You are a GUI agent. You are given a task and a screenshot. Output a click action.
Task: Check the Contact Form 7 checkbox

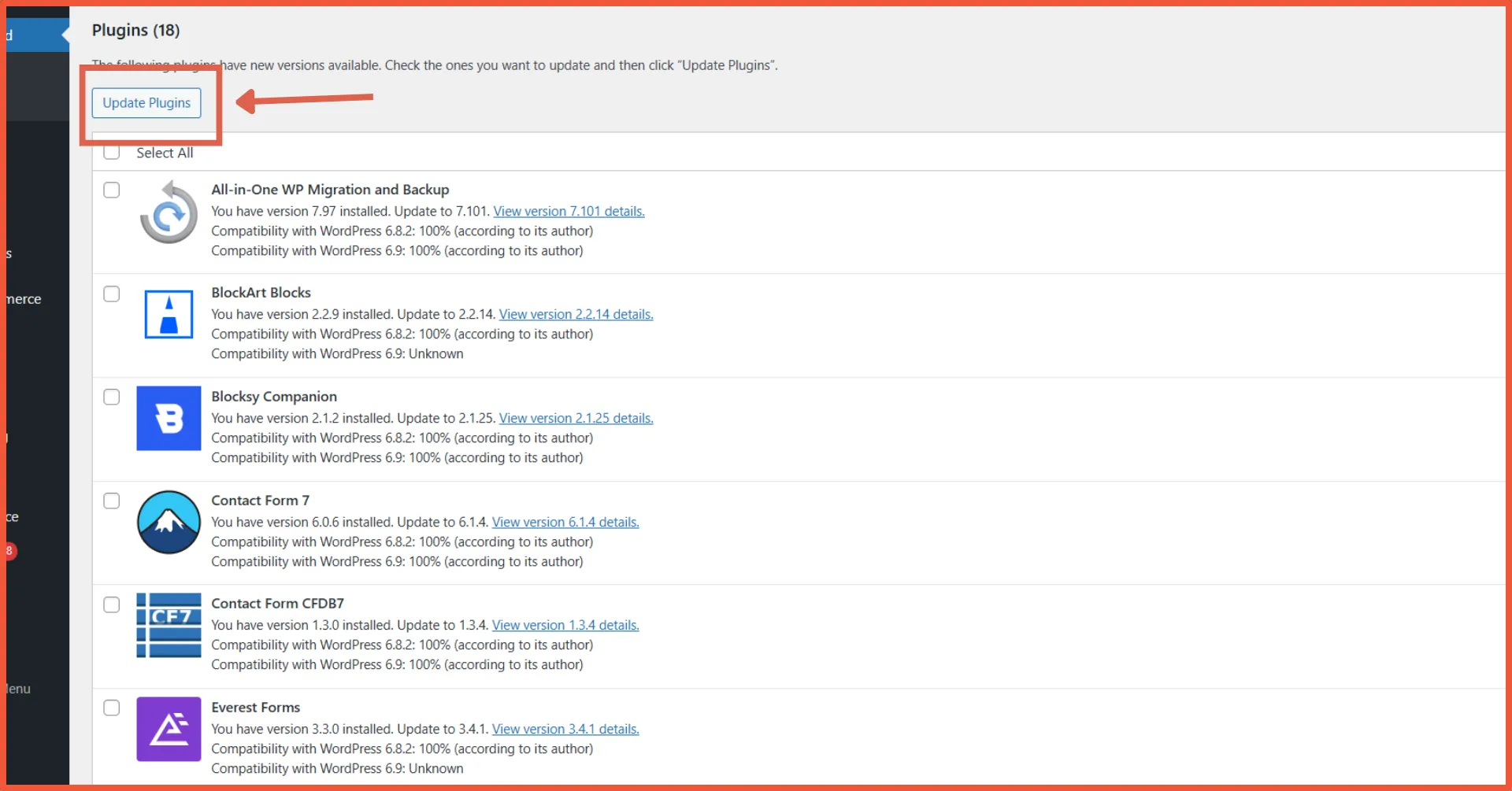pos(111,501)
